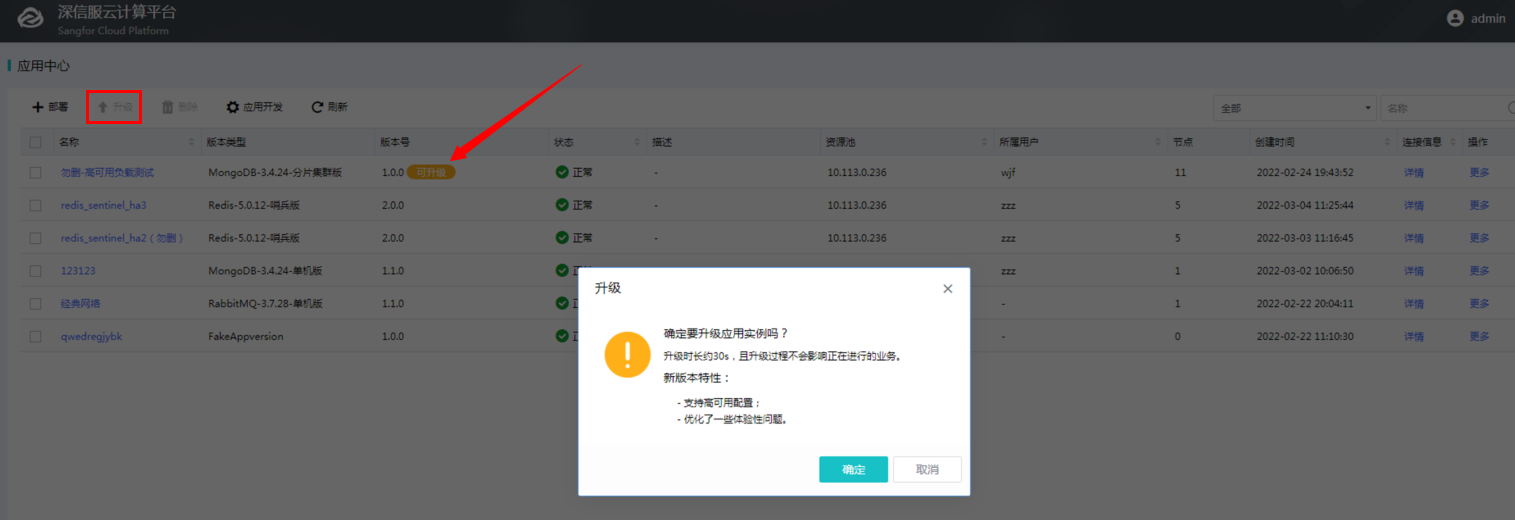Close the 升级 dialog with X
Image resolution: width=1515 pixels, height=520 pixels.
tap(948, 288)
